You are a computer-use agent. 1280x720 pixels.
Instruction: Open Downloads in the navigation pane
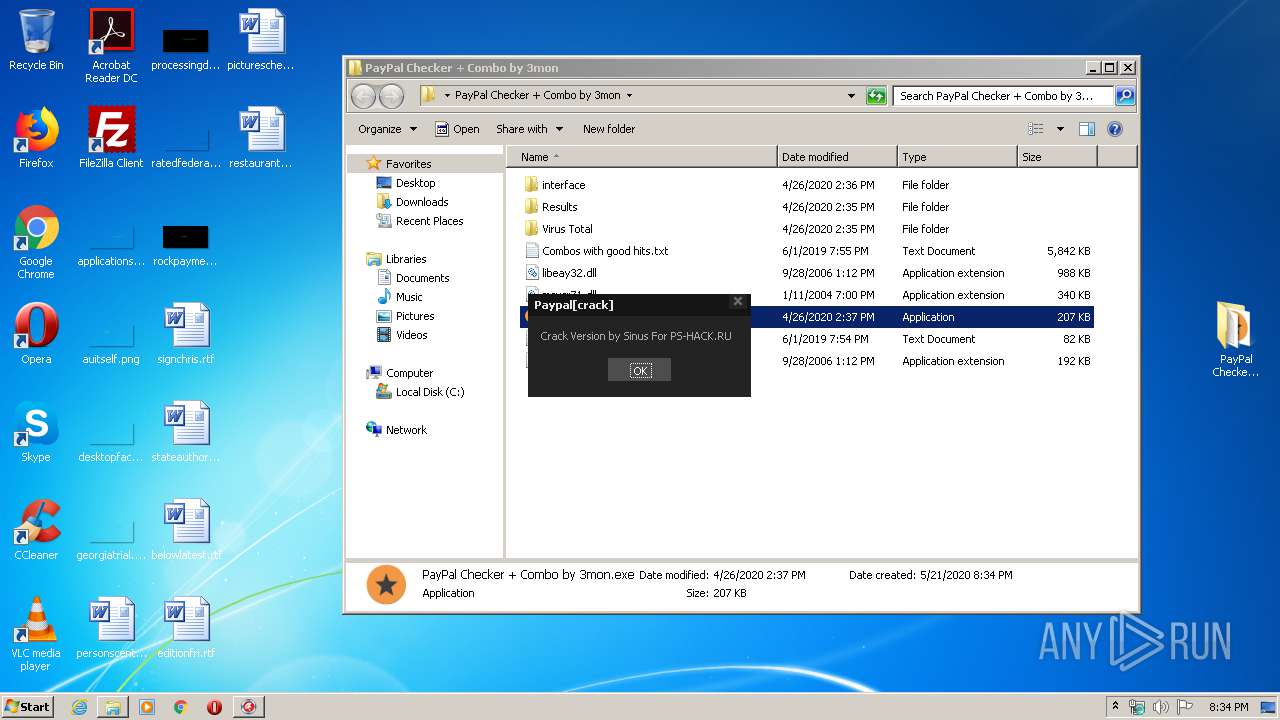click(x=421, y=202)
